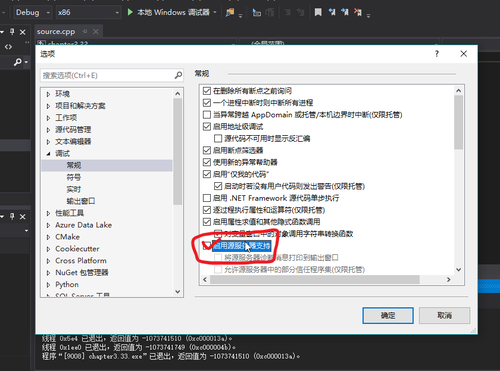Switch to the source.cpp tab
Viewport: 500px width, 371px height.
pos(56,31)
